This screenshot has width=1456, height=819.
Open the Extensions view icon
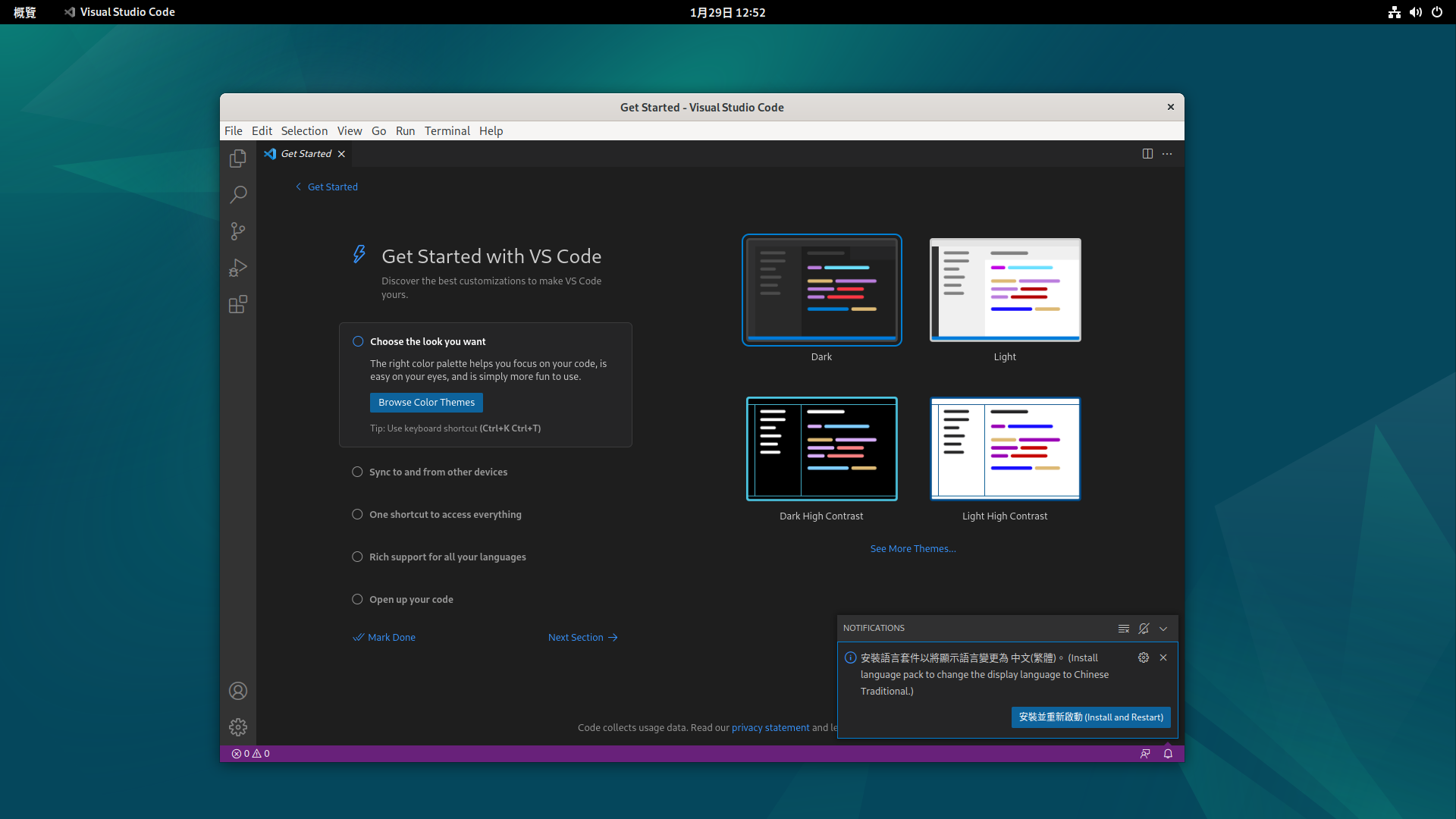click(237, 304)
